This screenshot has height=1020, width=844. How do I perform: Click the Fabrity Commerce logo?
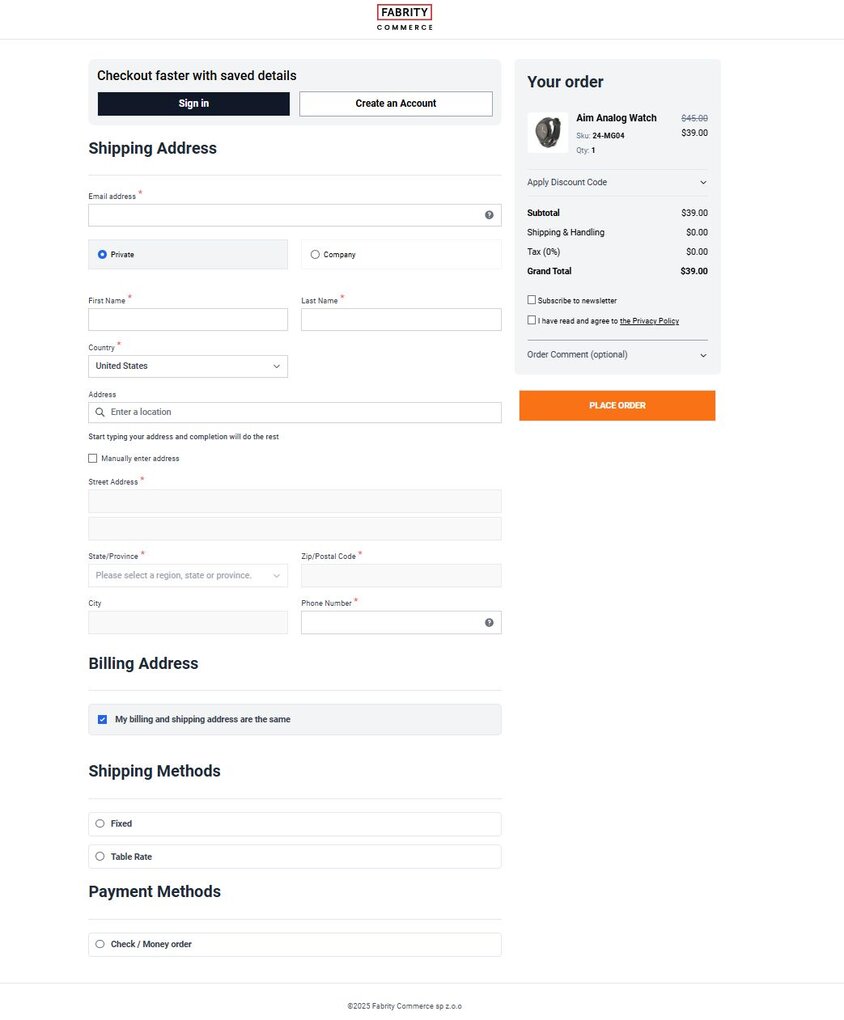pos(404,16)
